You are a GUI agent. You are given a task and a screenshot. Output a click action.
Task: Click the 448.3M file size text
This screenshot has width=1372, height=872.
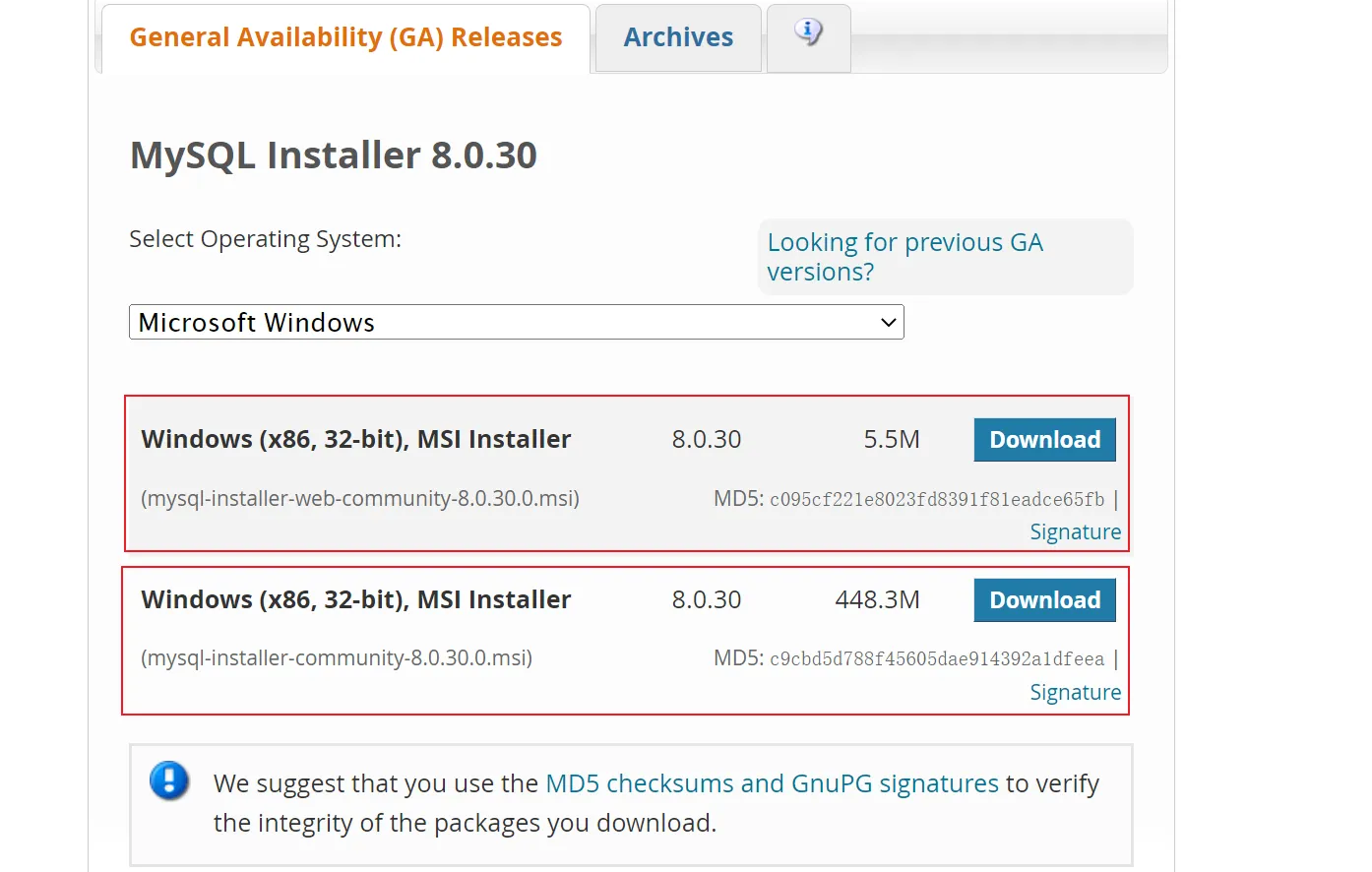(877, 600)
